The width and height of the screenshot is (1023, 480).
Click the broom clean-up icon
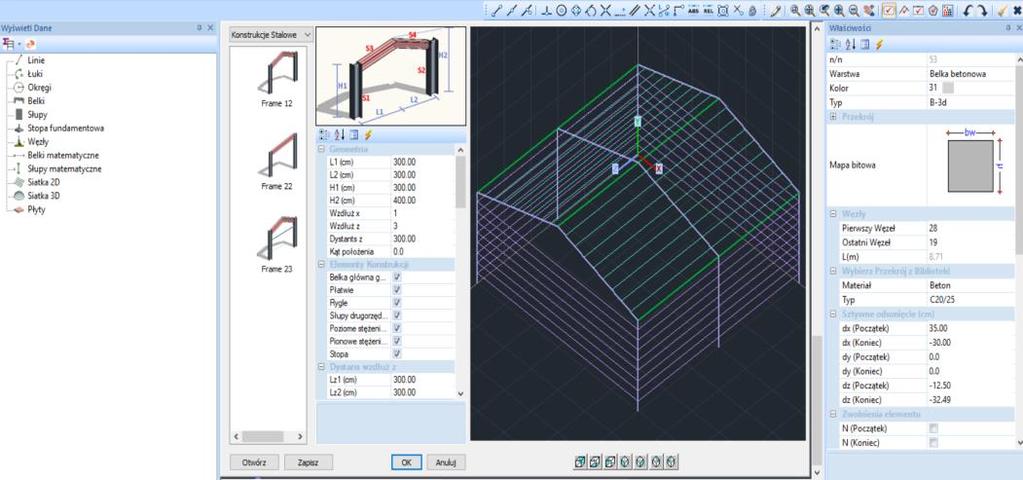(x=1001, y=10)
